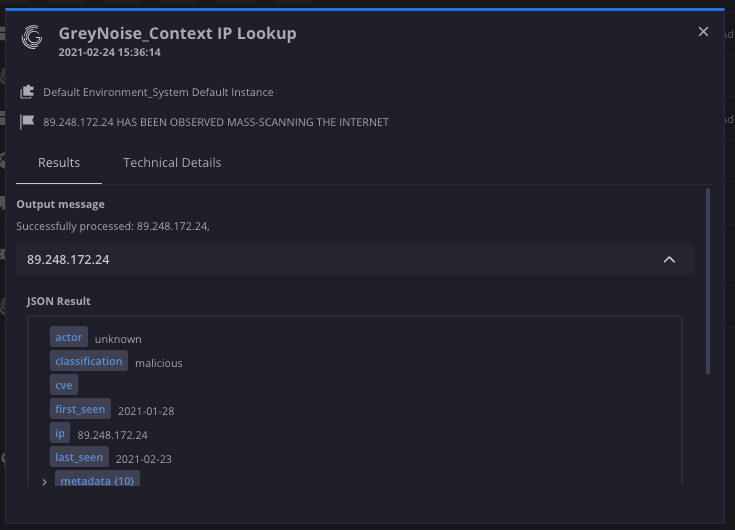Expand the metadata {10} node
735x530 pixels.
tap(45, 482)
